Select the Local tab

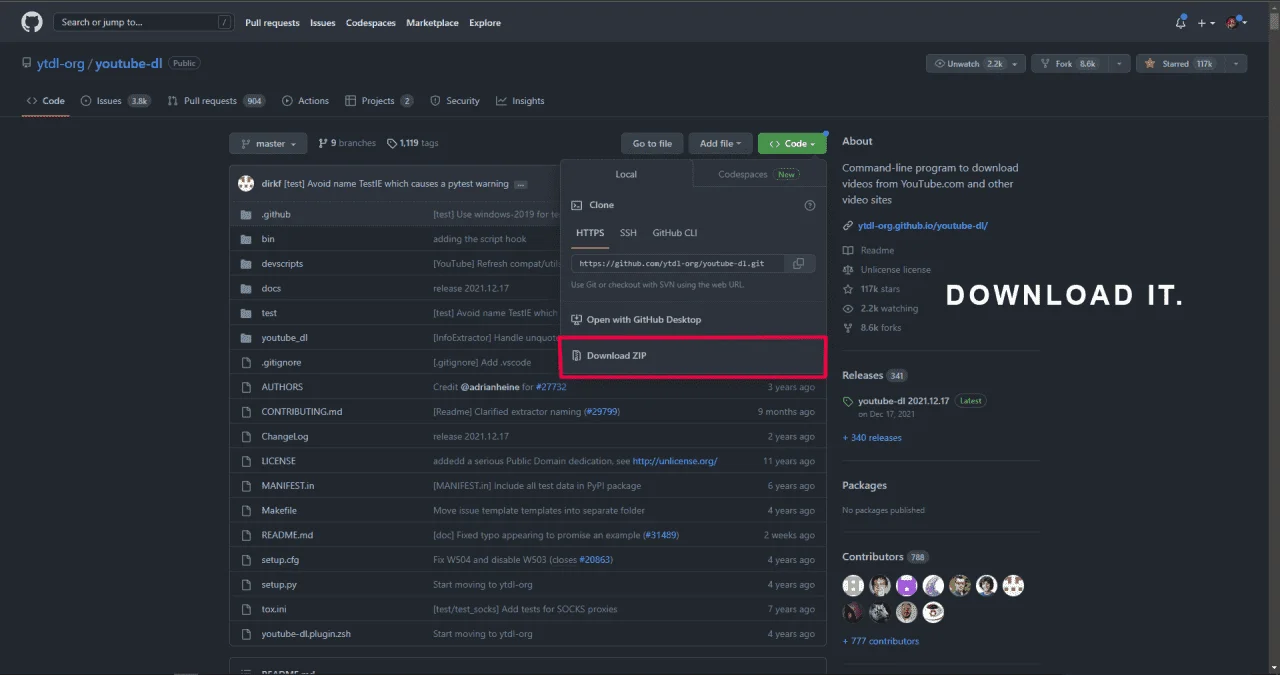pyautogui.click(x=626, y=174)
